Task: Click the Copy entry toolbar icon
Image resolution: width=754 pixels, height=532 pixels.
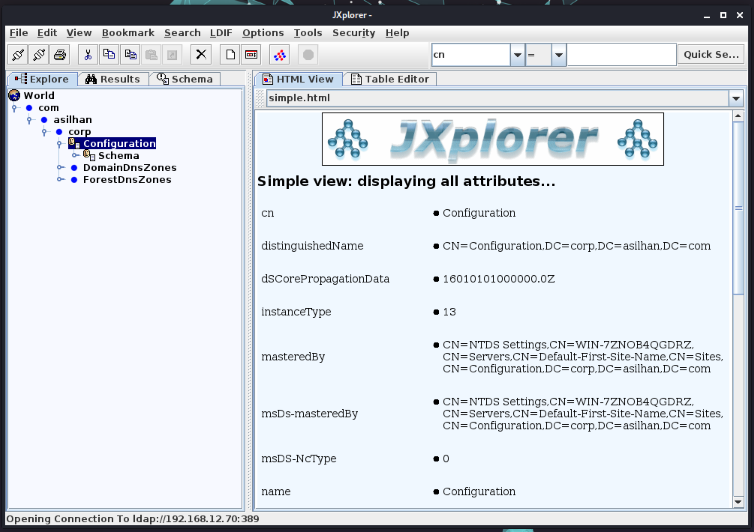Action: (109, 54)
